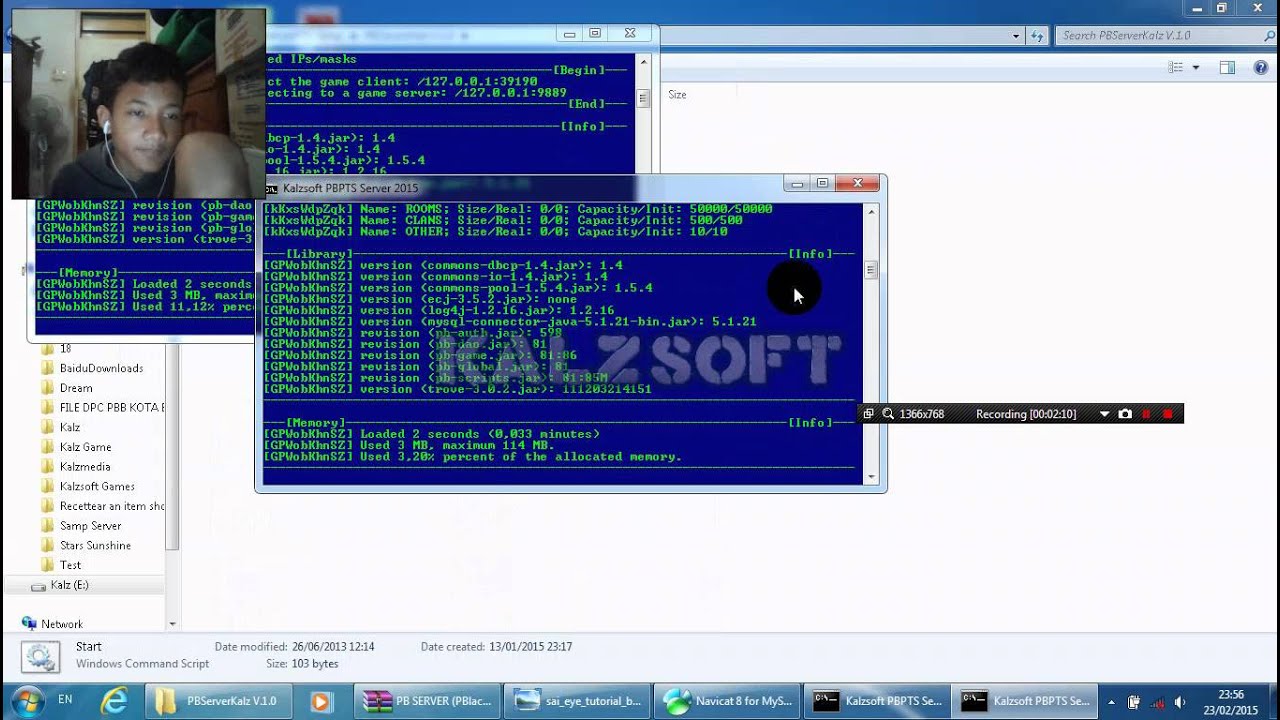Open the taskbar clock showing 23:56
Screen dimensions: 1280x720
1231,702
